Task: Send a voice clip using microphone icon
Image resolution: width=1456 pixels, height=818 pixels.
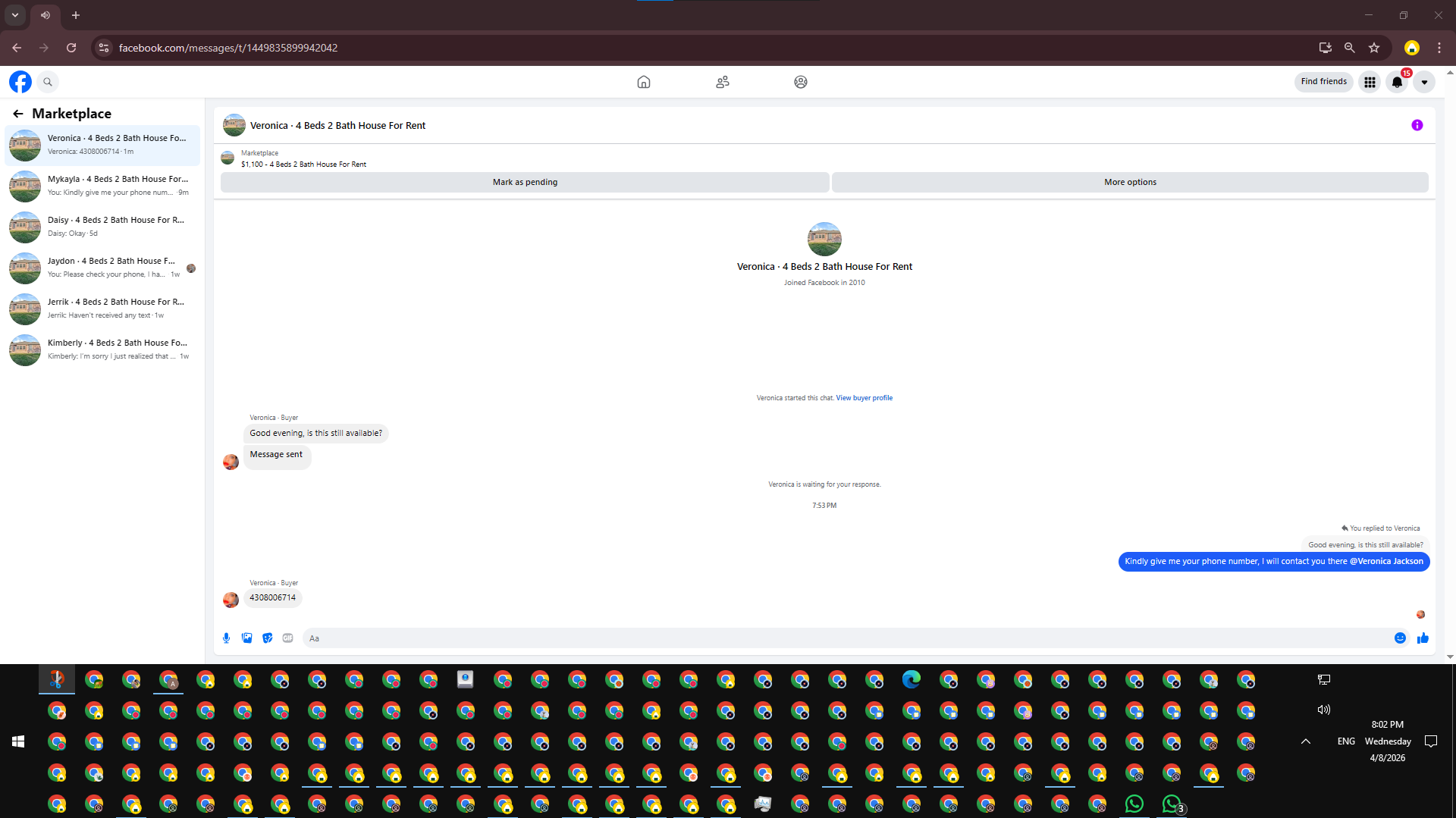Action: click(x=226, y=638)
